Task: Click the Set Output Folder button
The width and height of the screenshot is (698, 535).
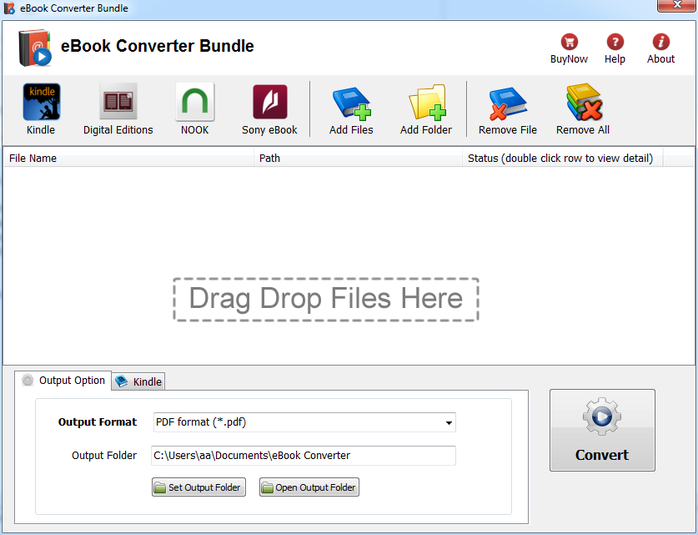Action: point(199,487)
